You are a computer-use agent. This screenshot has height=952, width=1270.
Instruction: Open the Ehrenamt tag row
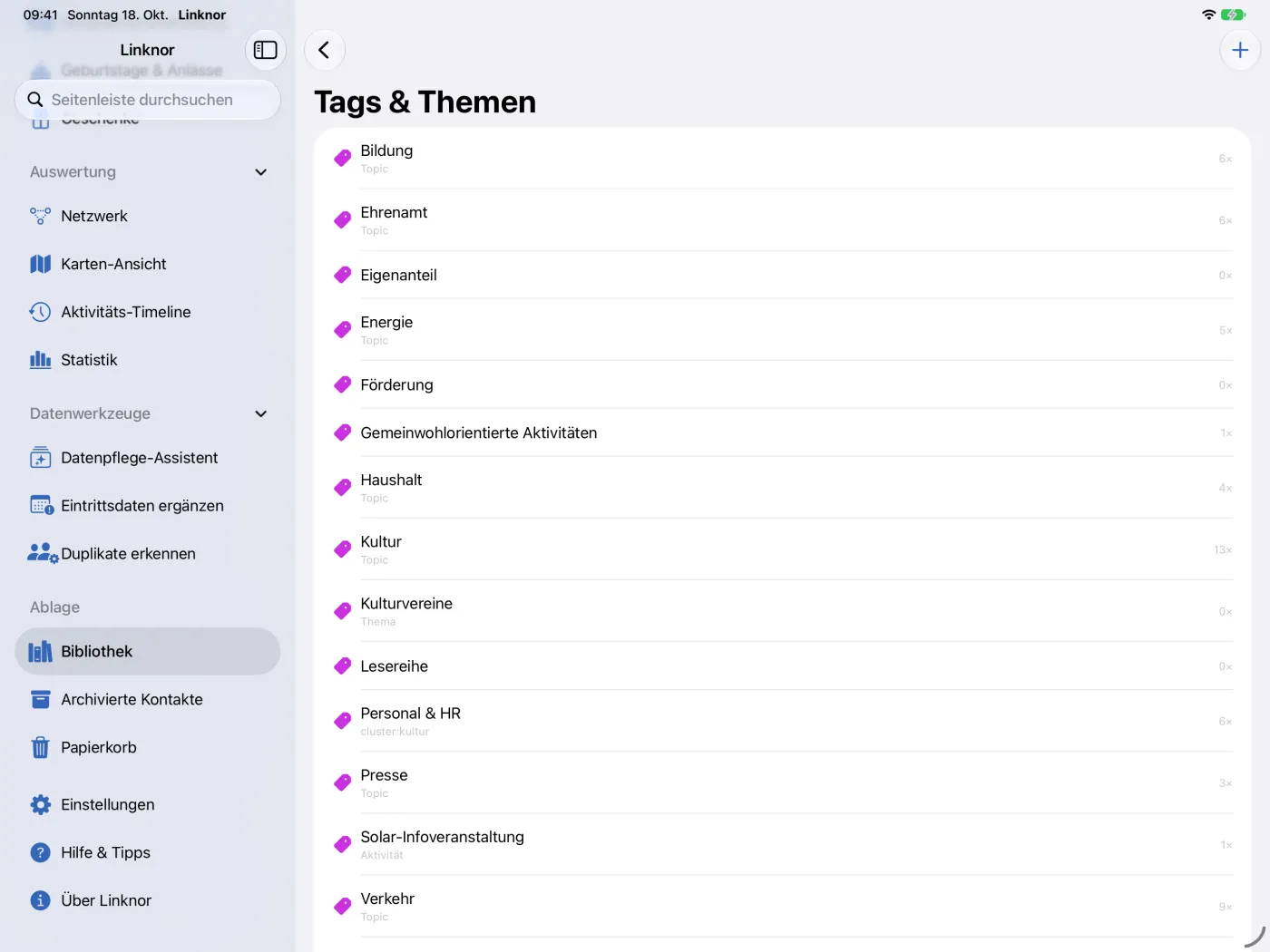[x=783, y=220]
